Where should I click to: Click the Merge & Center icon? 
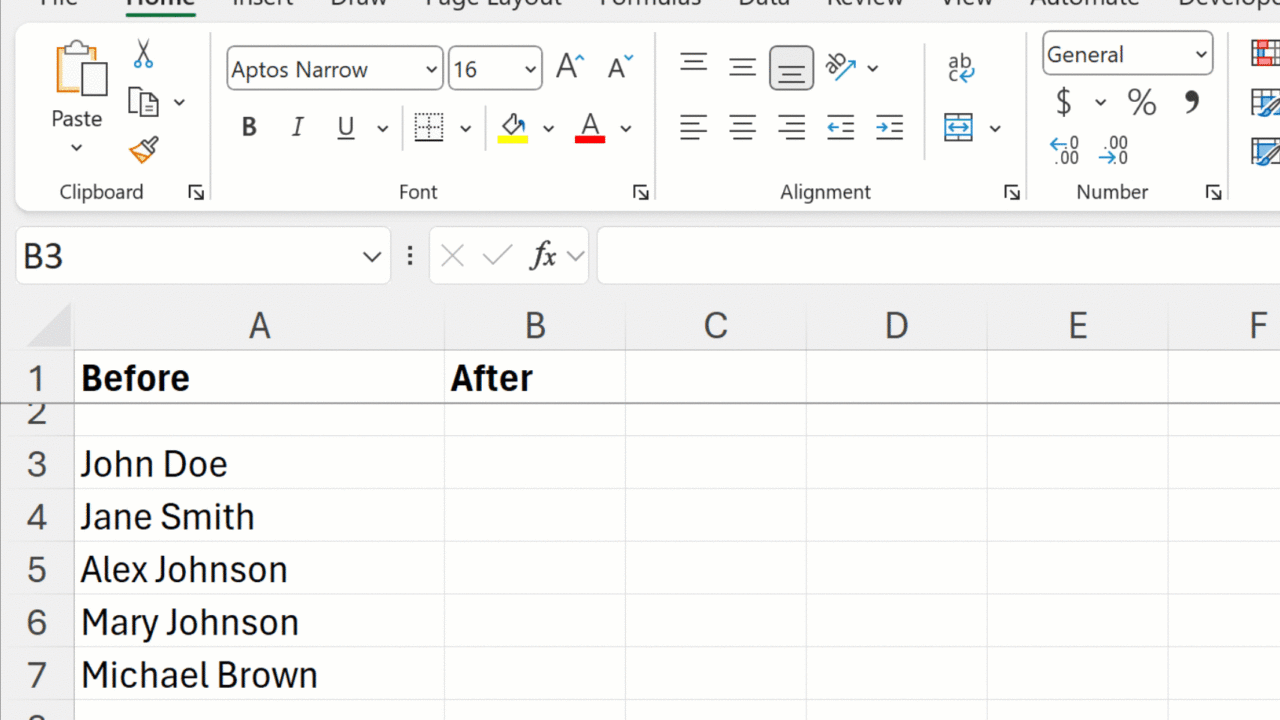(x=959, y=128)
